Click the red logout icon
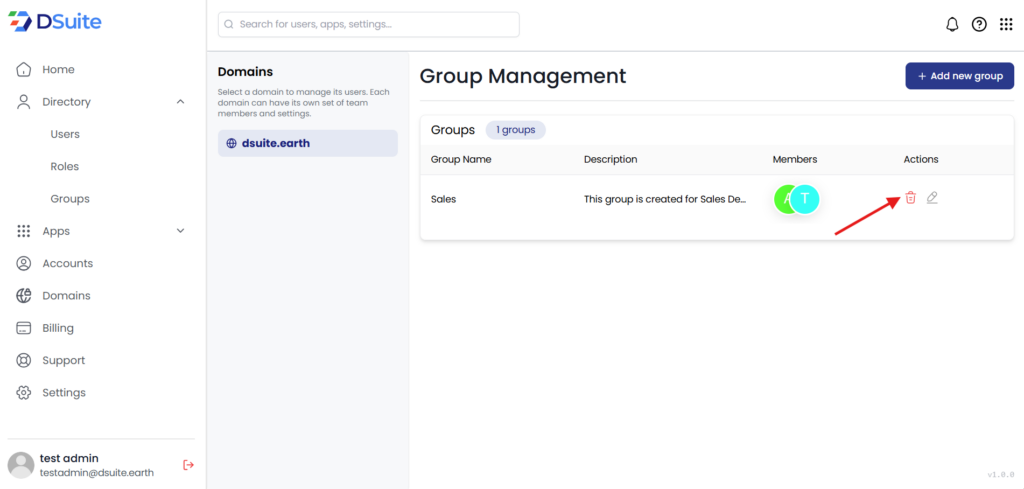1024x489 pixels. point(188,465)
